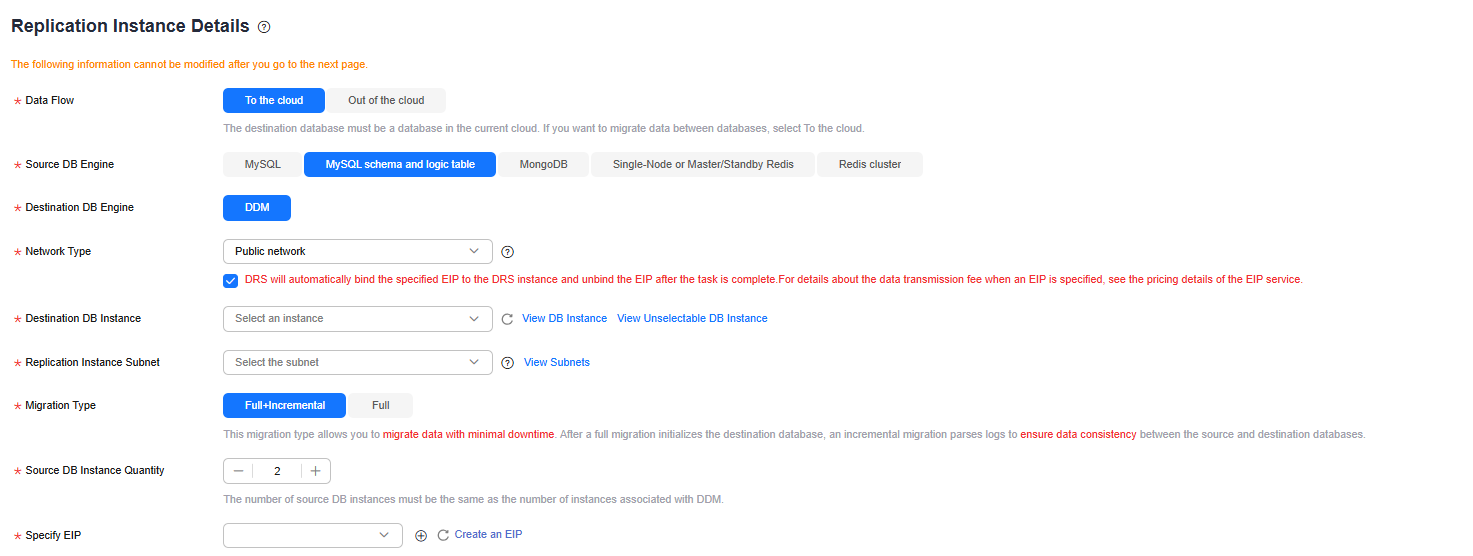The height and width of the screenshot is (556, 1473).
Task: Open the Network Type dropdown
Action: [x=358, y=252]
